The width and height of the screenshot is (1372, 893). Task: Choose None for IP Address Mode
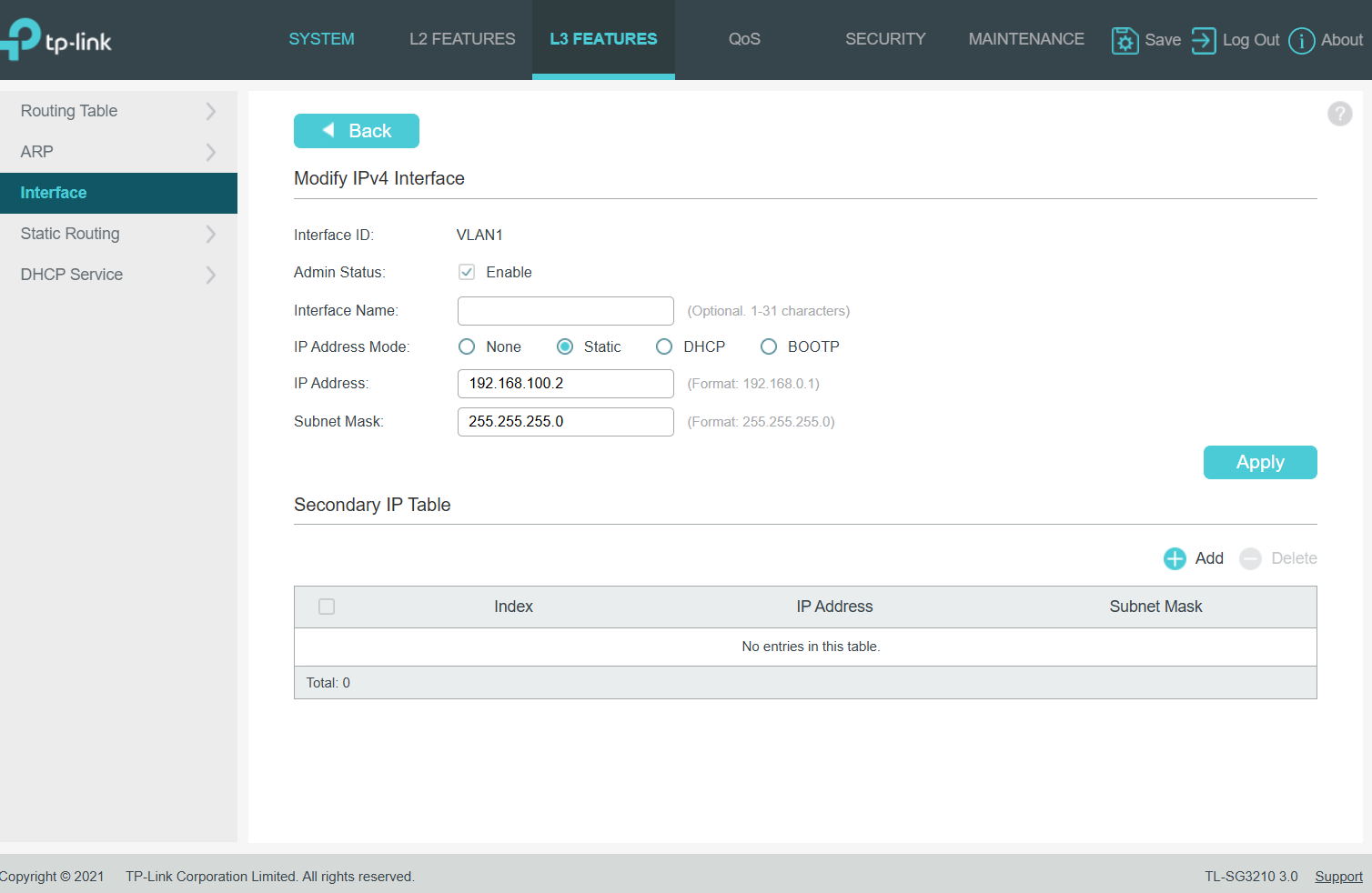point(467,346)
